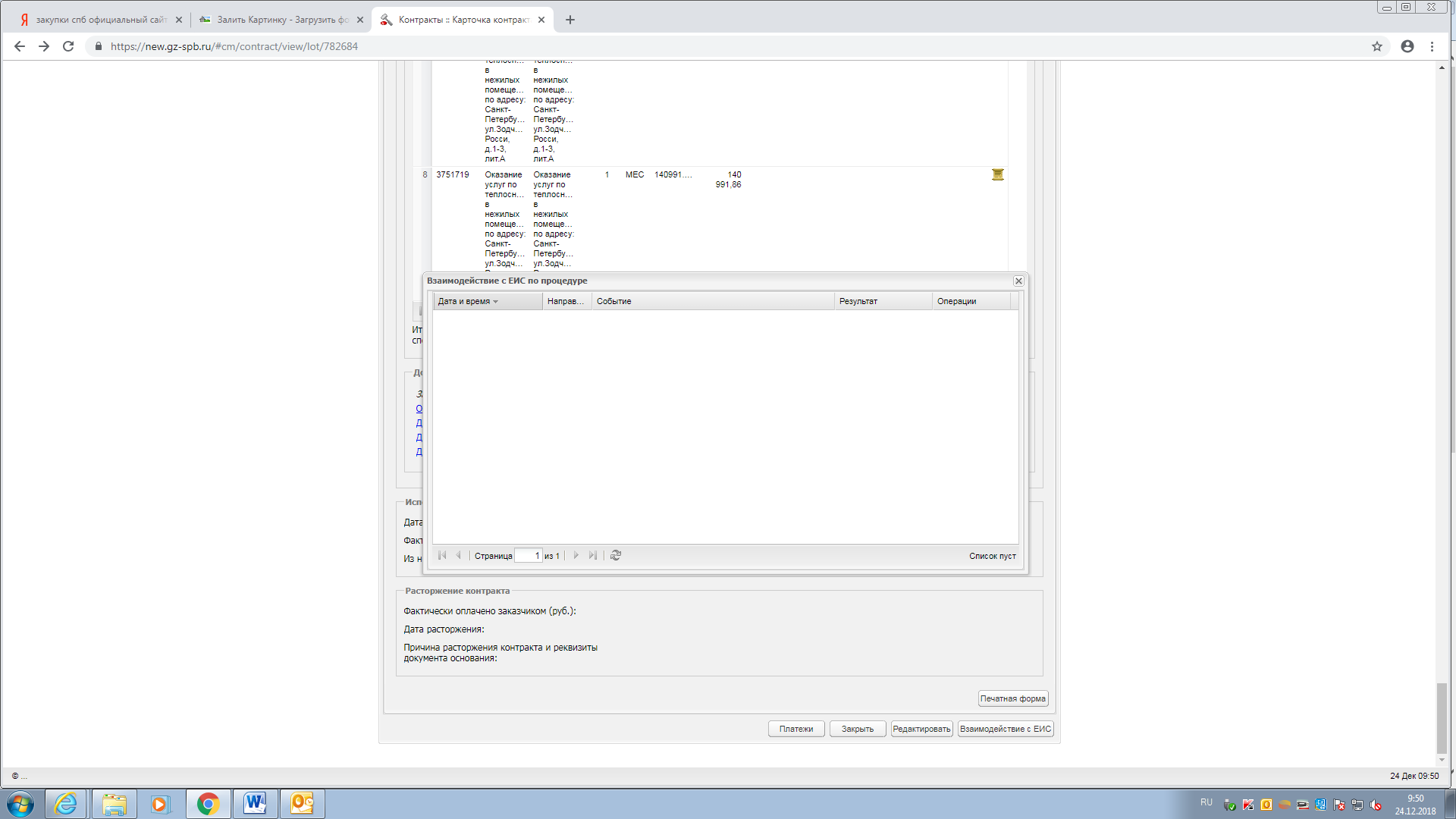View site security lock info
Image resolution: width=1456 pixels, height=819 pixels.
(98, 46)
